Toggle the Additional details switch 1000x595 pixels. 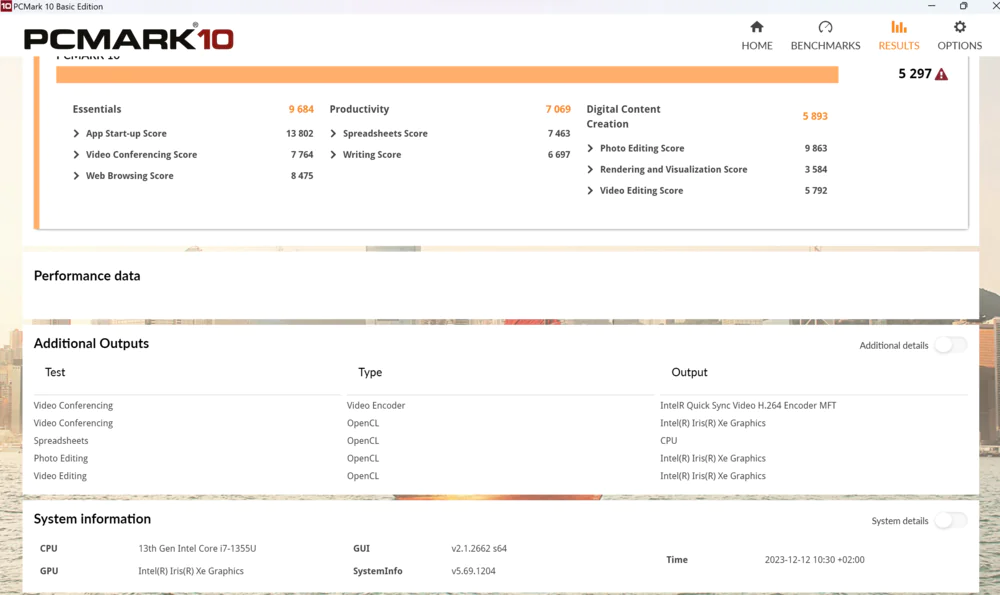[x=950, y=345]
